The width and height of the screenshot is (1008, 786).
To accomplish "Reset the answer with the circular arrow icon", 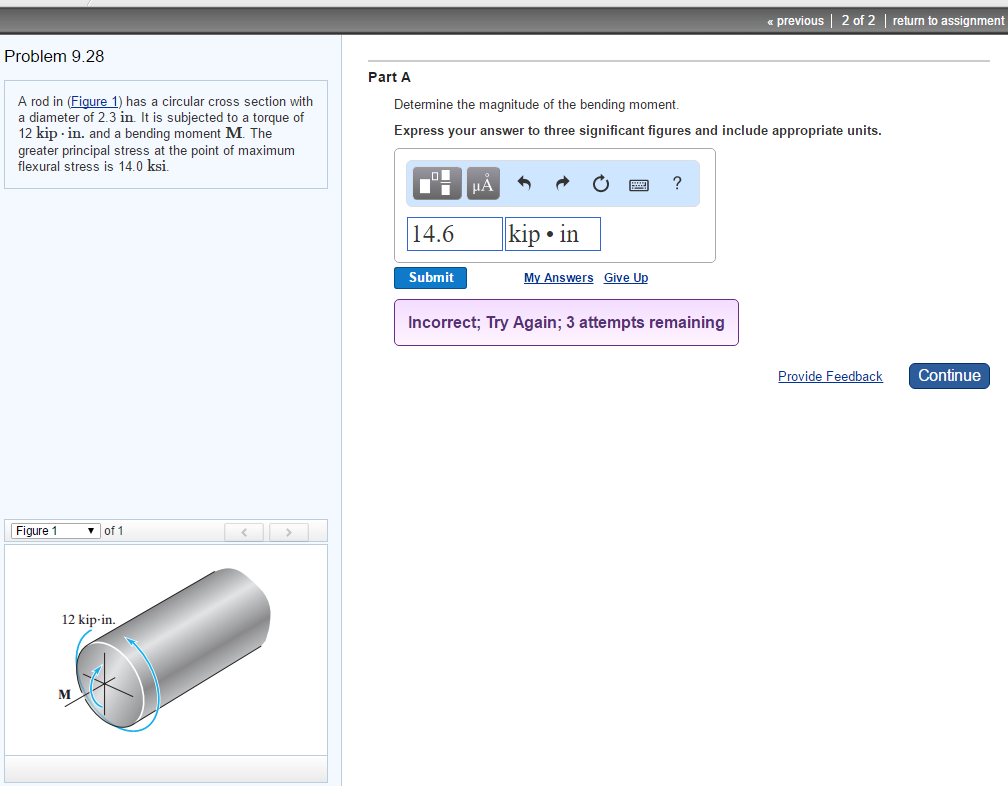I will (600, 184).
